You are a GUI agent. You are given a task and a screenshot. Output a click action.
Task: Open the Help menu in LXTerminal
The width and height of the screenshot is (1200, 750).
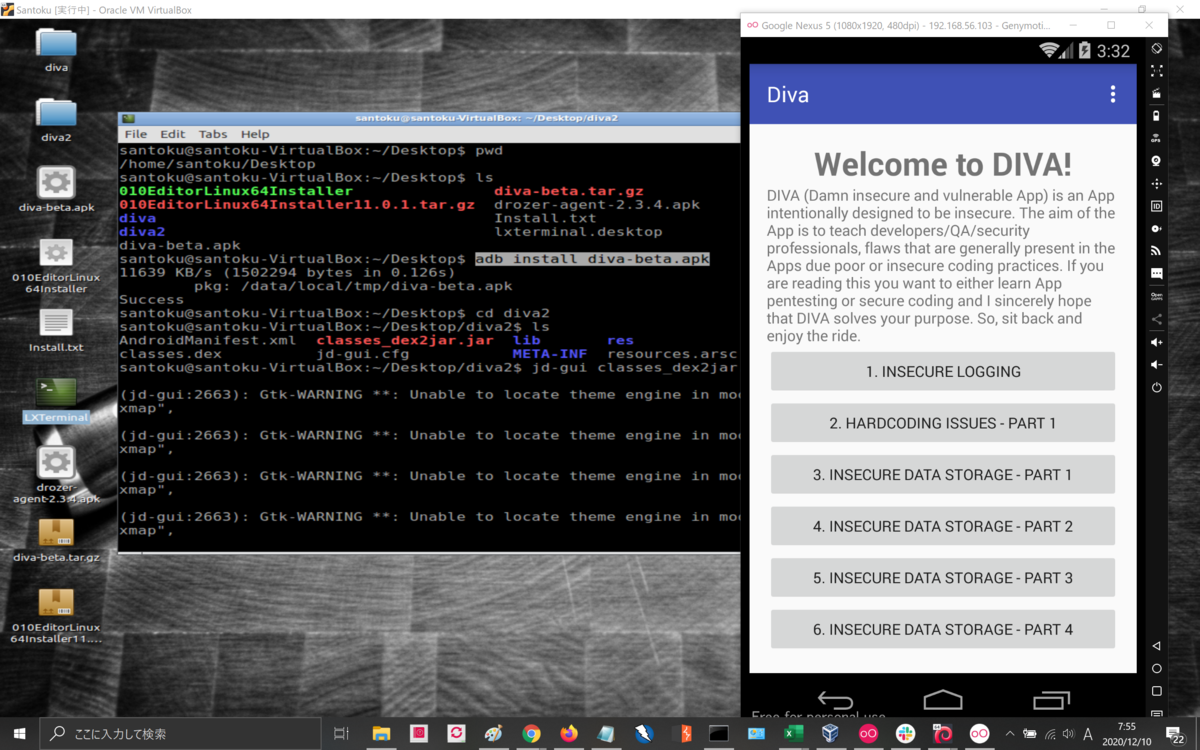click(x=255, y=134)
